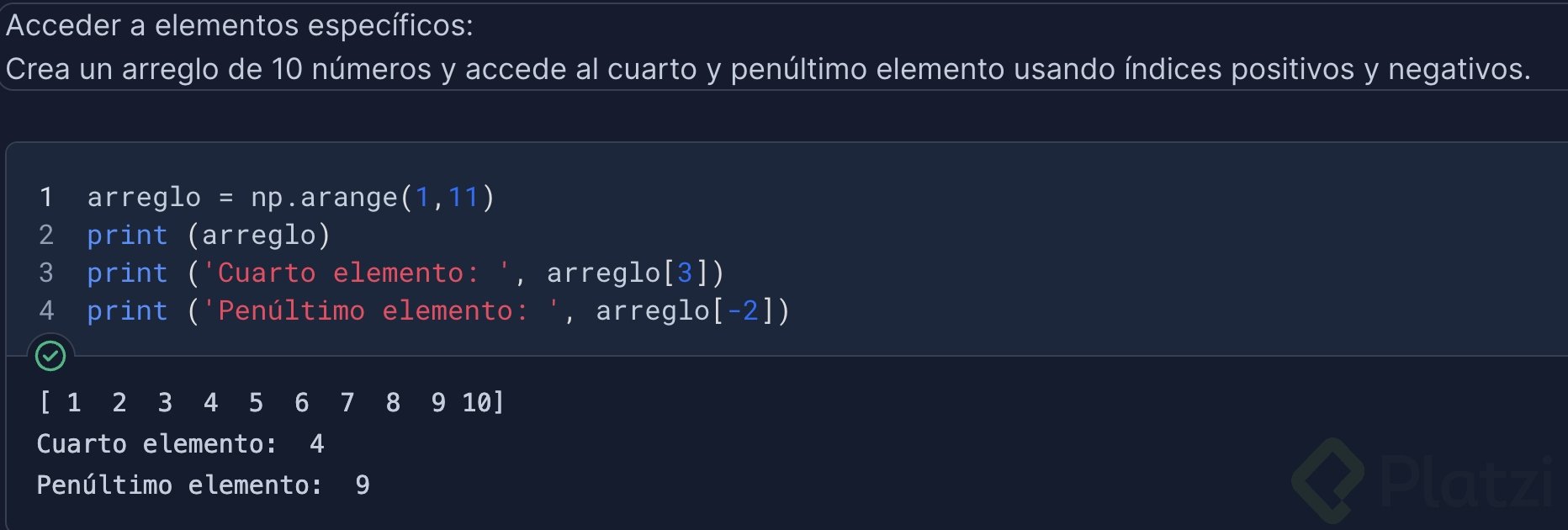The width and height of the screenshot is (1568, 530).
Task: Click the green execution success checkmark icon
Action: (x=50, y=356)
